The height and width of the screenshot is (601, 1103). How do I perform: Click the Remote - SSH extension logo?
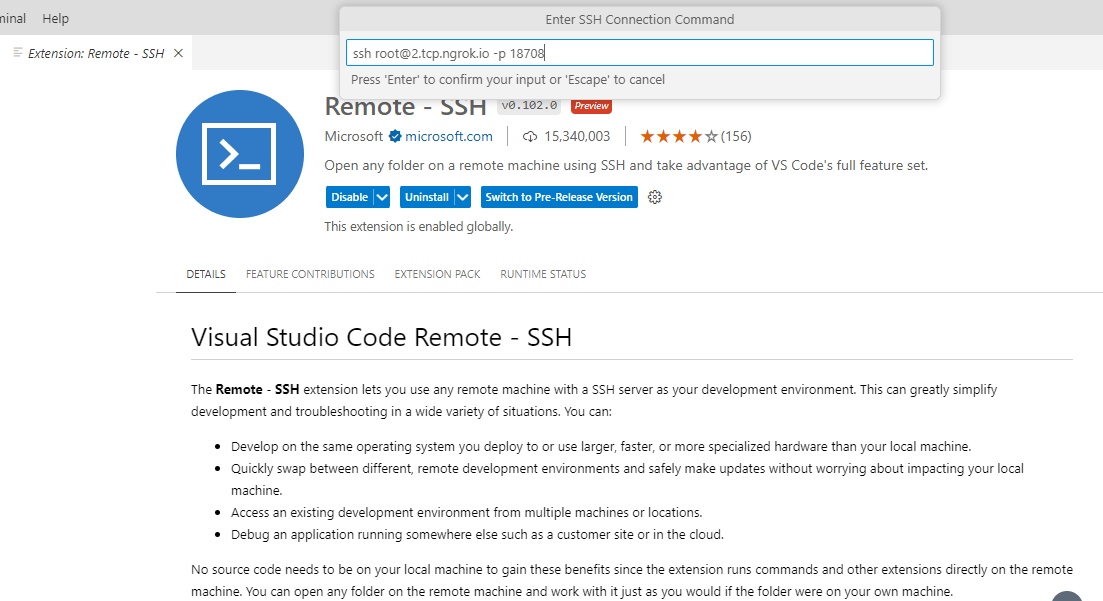(x=240, y=153)
